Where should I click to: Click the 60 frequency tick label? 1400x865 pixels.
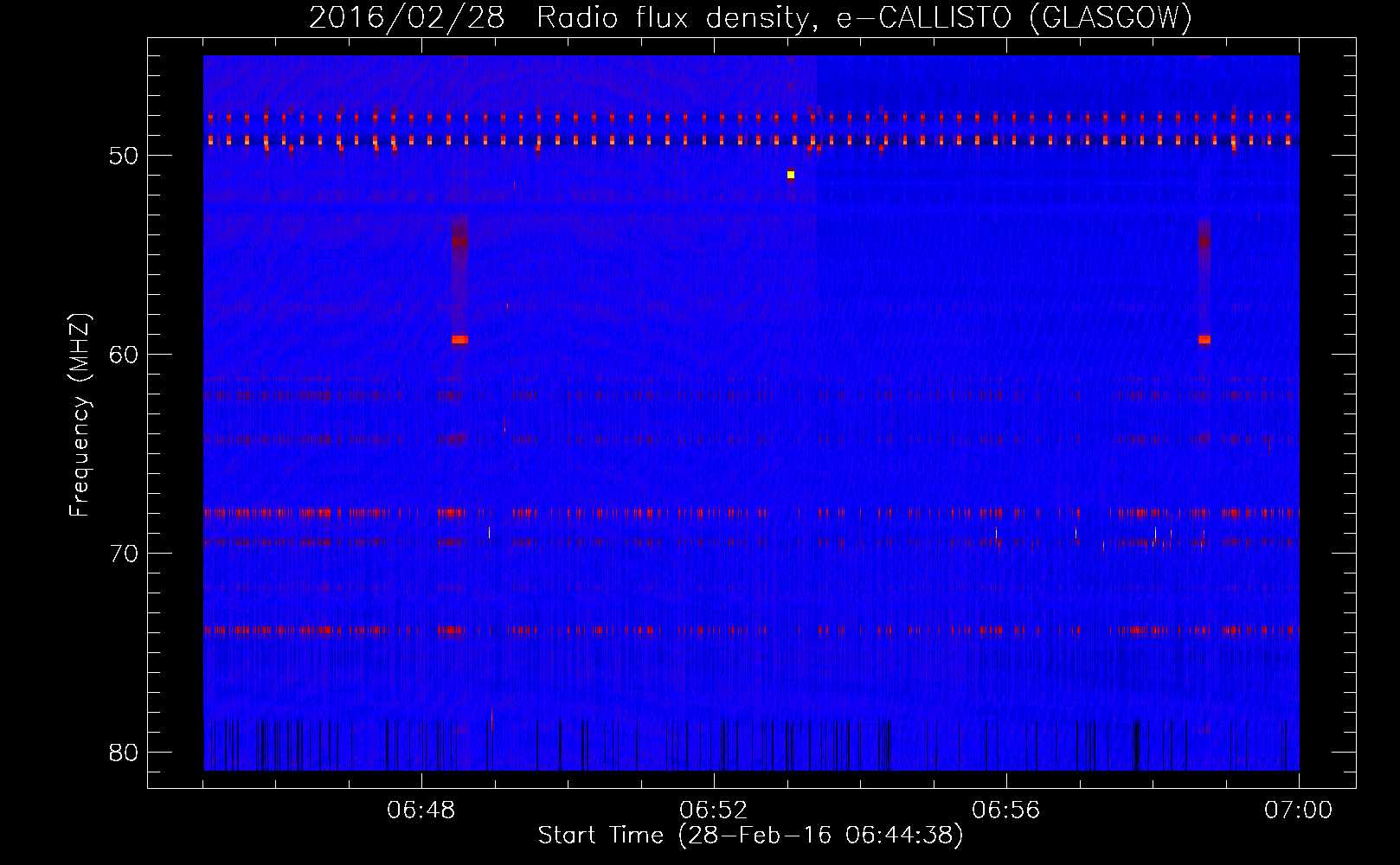124,354
